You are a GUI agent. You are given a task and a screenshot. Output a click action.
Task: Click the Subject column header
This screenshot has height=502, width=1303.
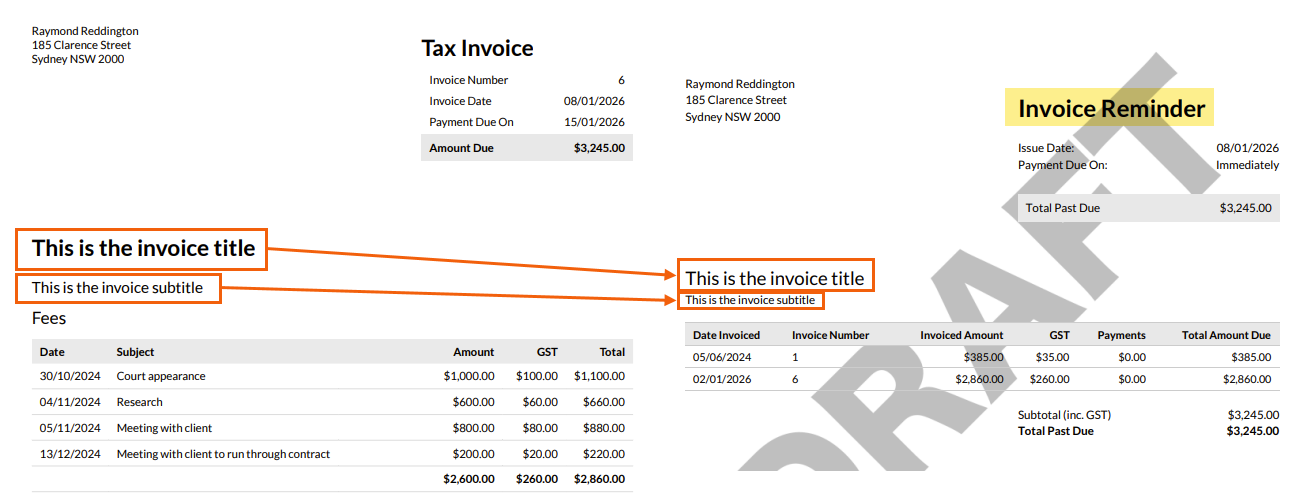point(135,352)
